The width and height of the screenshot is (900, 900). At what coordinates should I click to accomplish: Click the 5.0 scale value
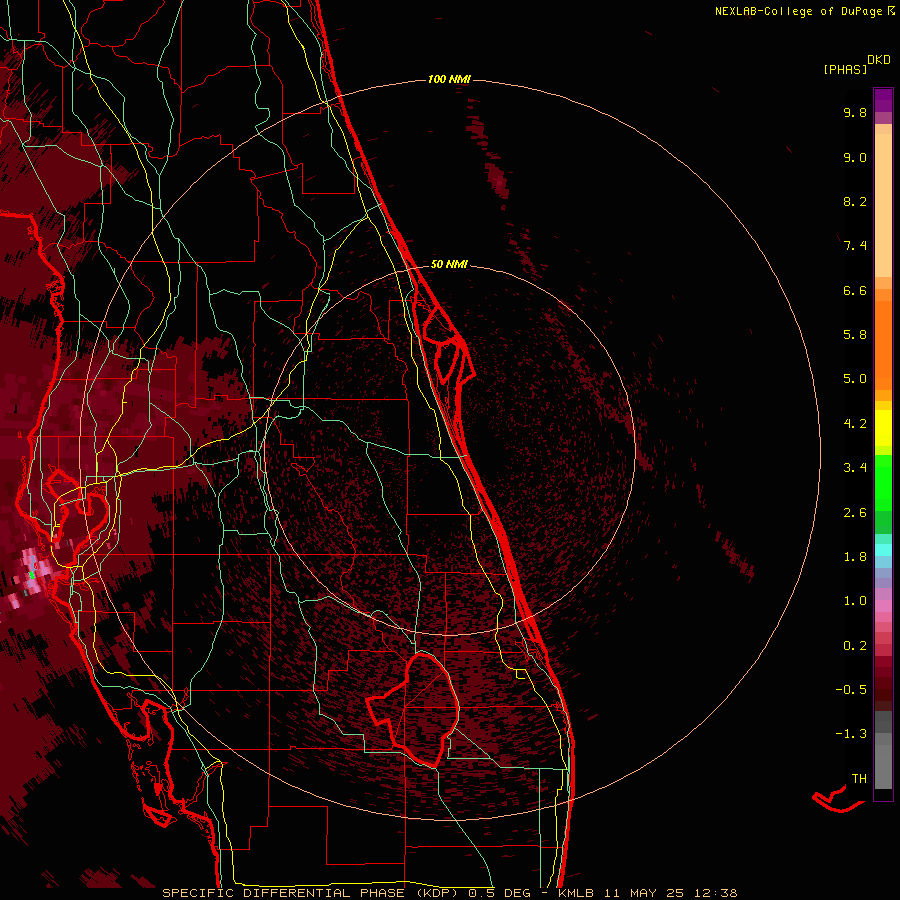click(x=855, y=379)
